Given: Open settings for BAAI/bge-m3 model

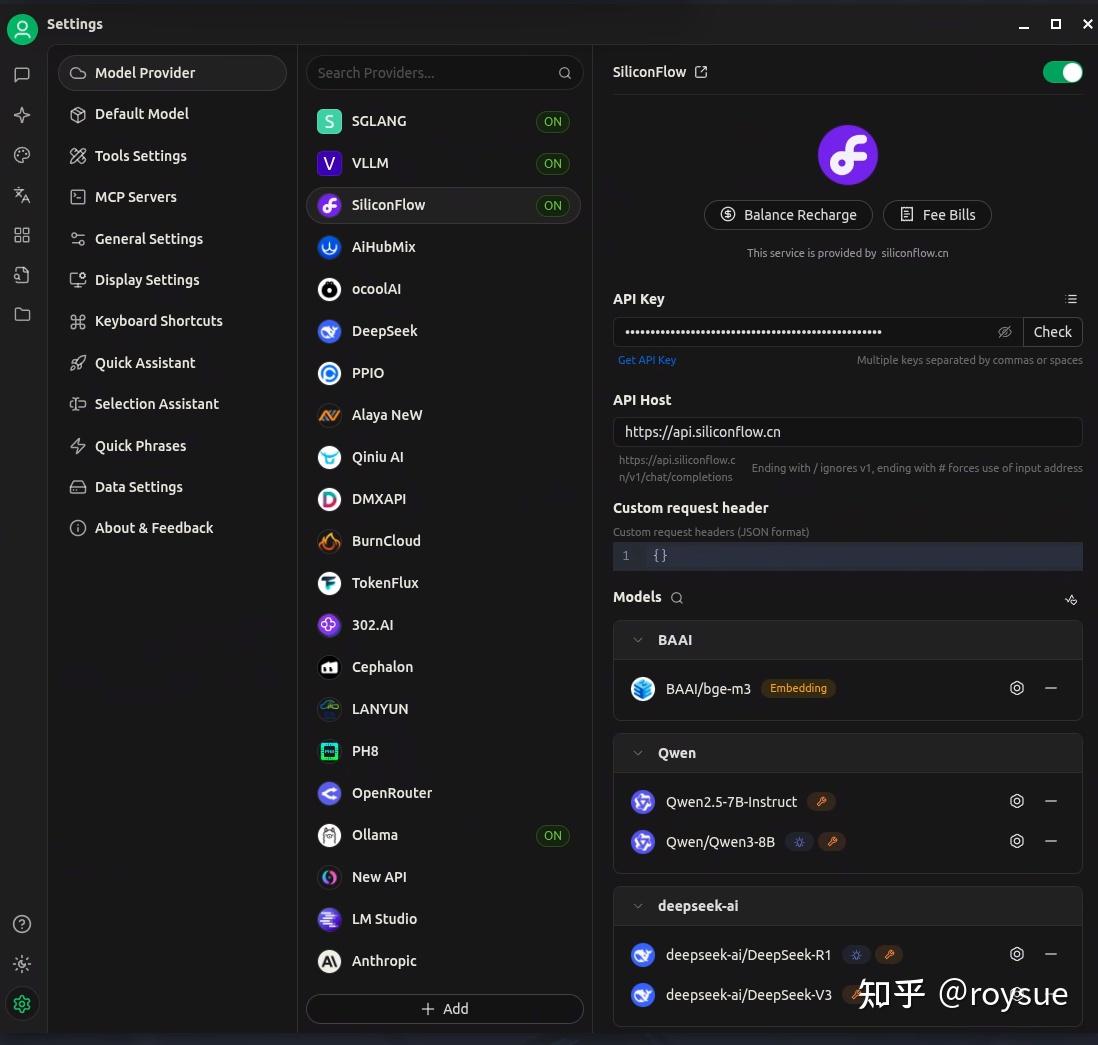Looking at the screenshot, I should (x=1017, y=688).
